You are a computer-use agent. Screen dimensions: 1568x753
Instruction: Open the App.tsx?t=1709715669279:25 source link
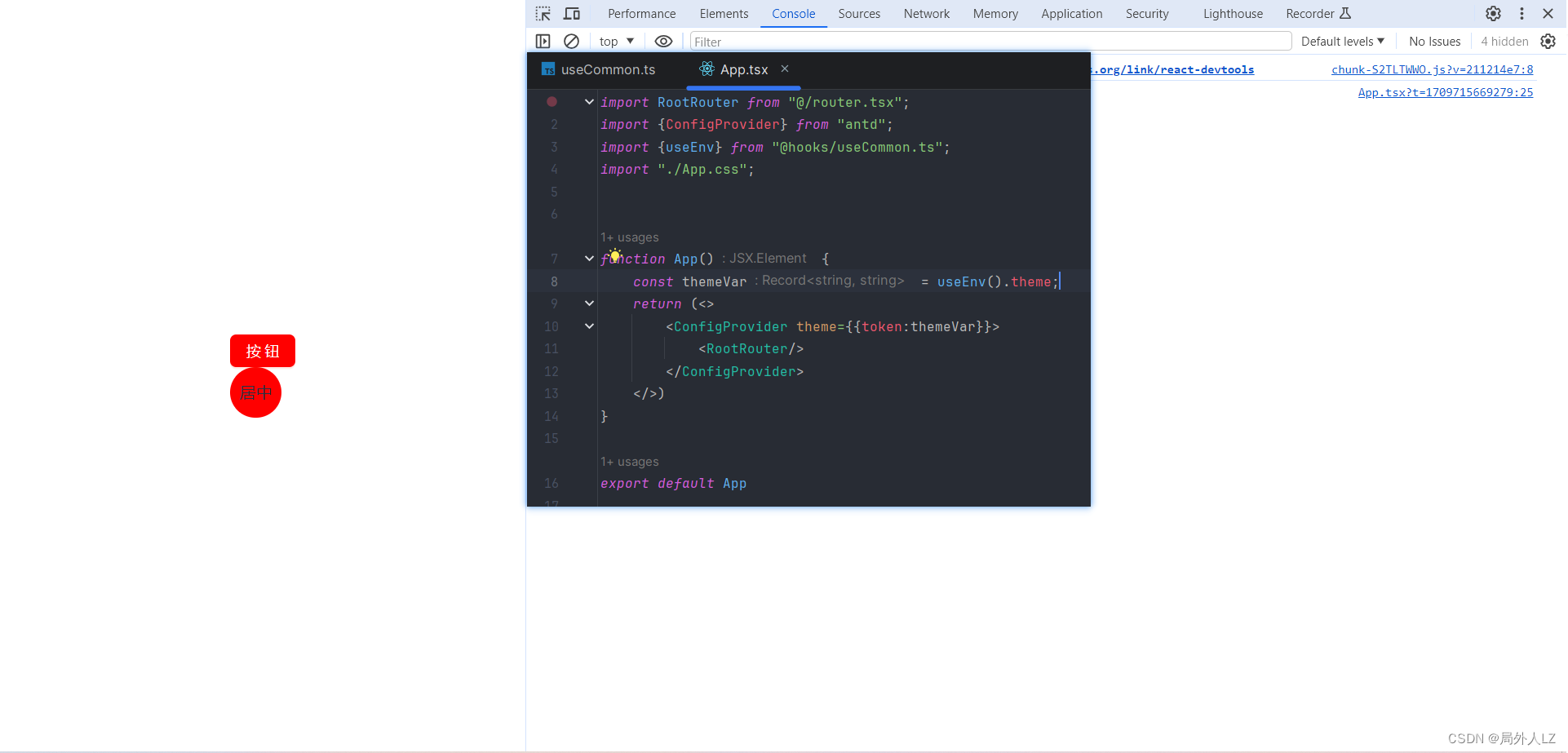pyautogui.click(x=1445, y=92)
